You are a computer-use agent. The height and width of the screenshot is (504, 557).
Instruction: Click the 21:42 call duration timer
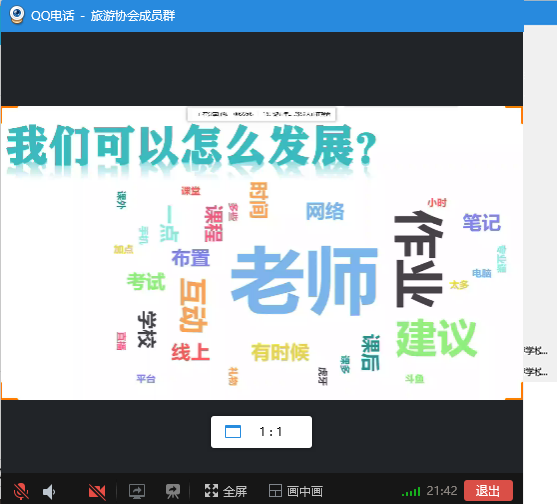coord(442,491)
